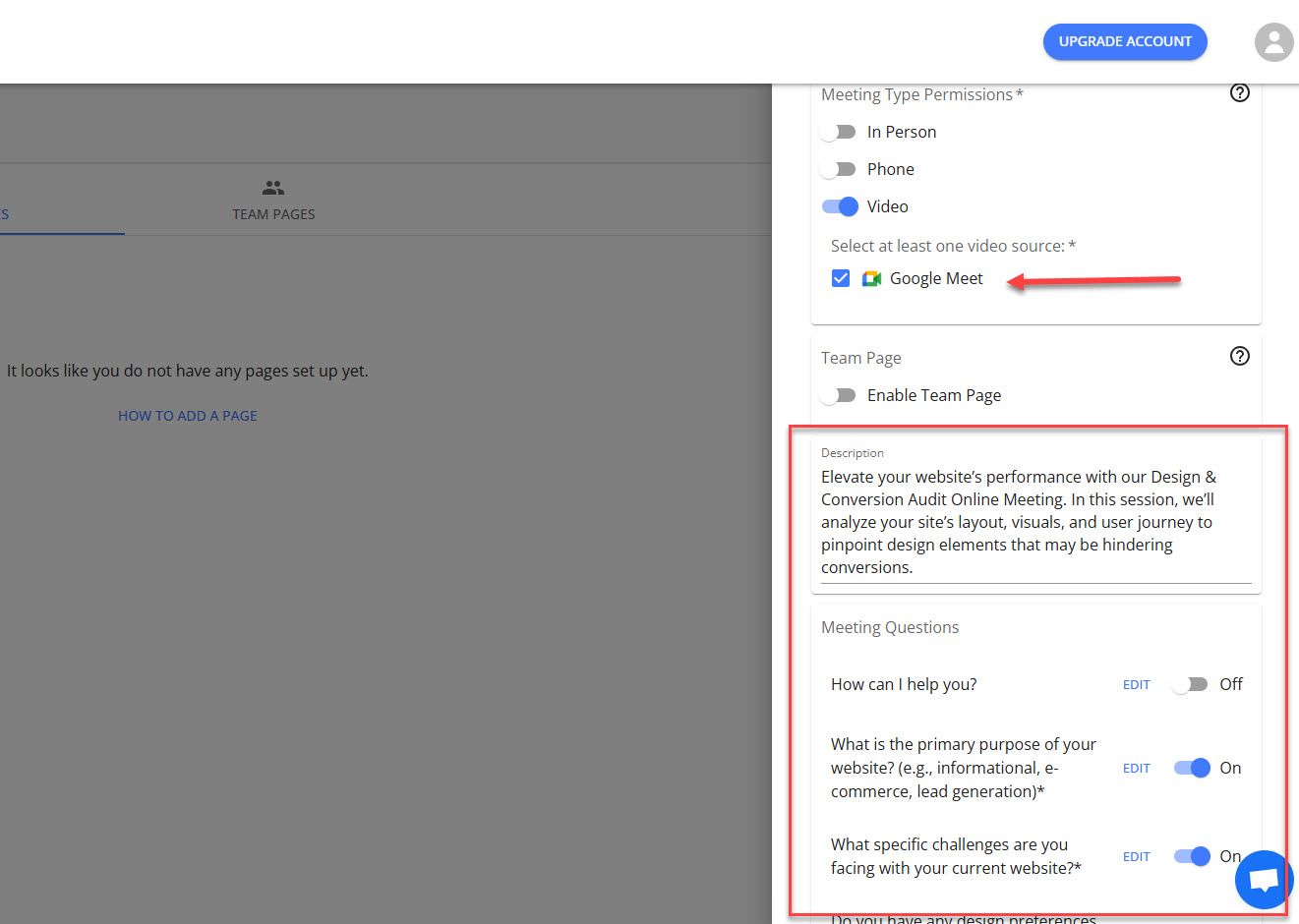
Task: Turn off the current website challenges question
Action: pos(1191,856)
